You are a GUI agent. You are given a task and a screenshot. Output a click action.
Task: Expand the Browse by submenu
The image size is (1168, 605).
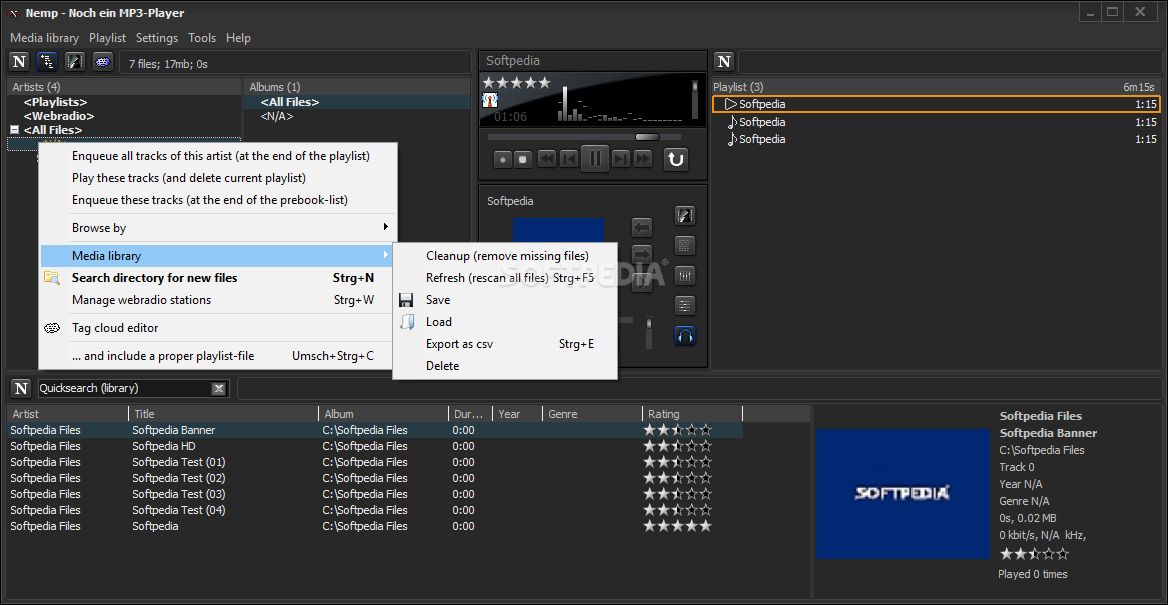(218, 228)
